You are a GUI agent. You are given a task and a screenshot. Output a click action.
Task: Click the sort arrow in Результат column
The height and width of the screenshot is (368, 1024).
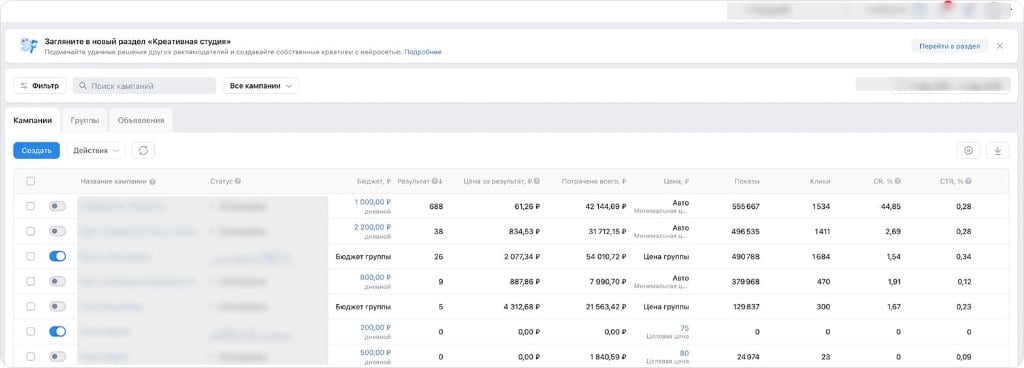pos(441,181)
